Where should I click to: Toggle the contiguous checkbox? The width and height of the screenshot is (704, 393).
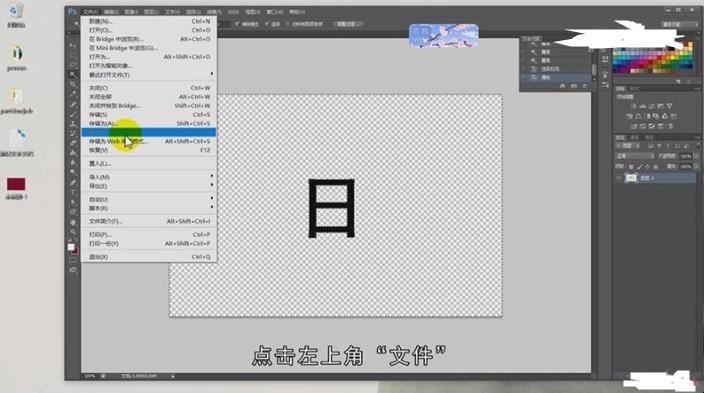tap(267, 24)
